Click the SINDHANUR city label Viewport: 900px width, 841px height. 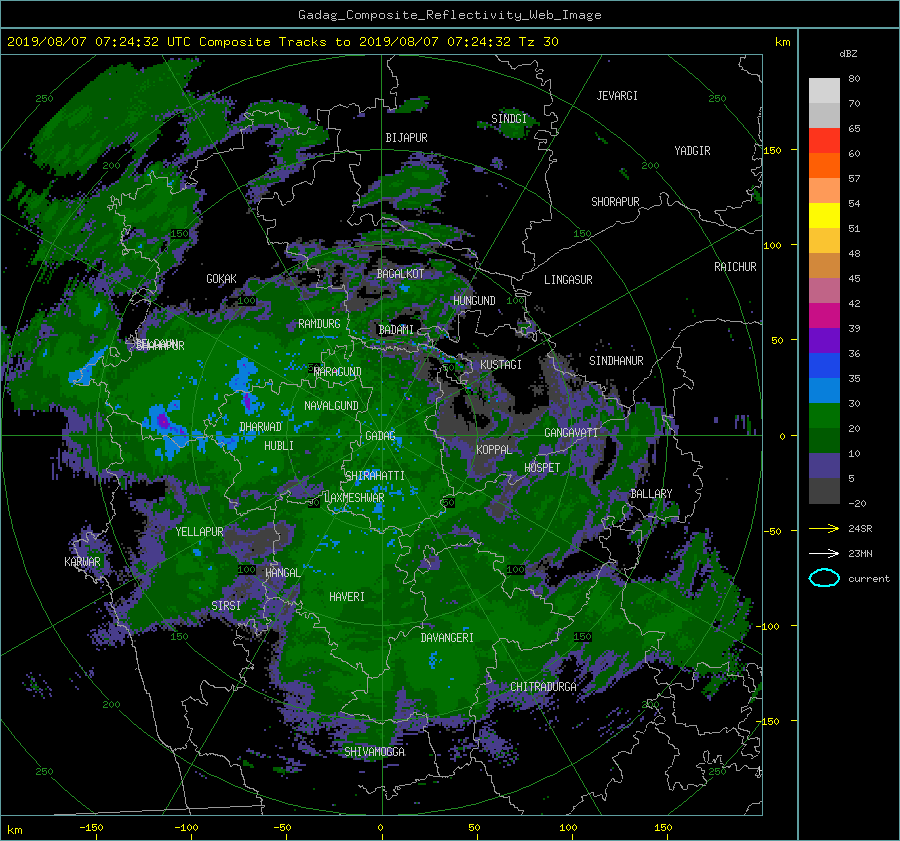tap(616, 361)
